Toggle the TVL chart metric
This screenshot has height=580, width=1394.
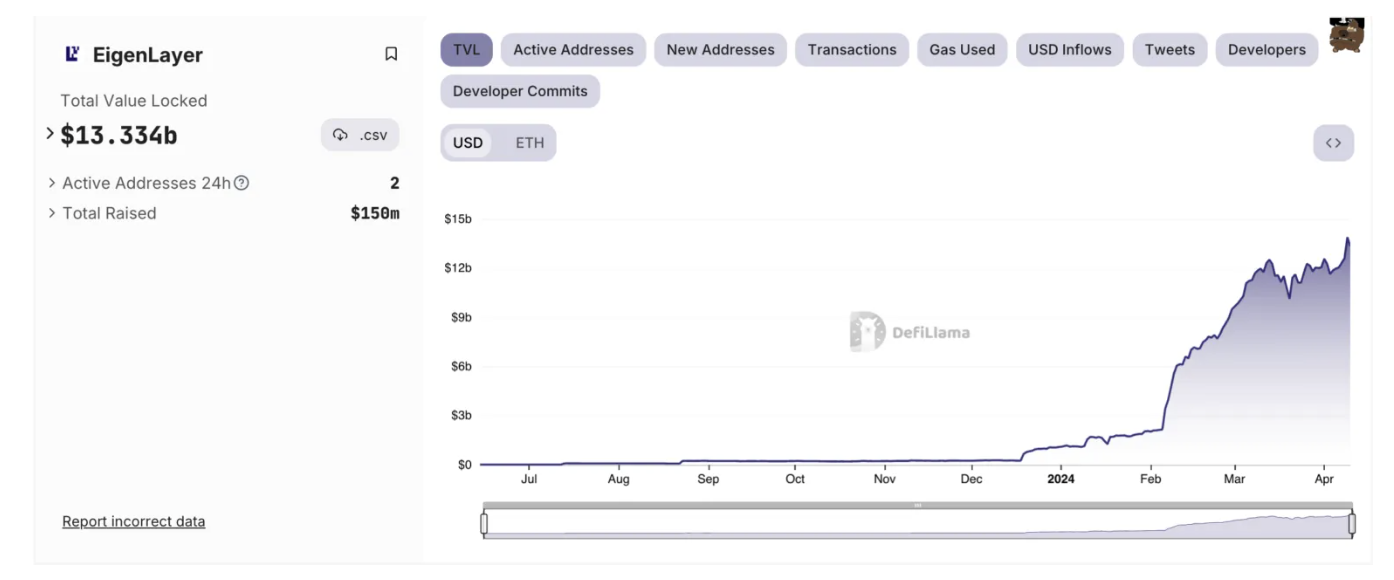coord(466,50)
